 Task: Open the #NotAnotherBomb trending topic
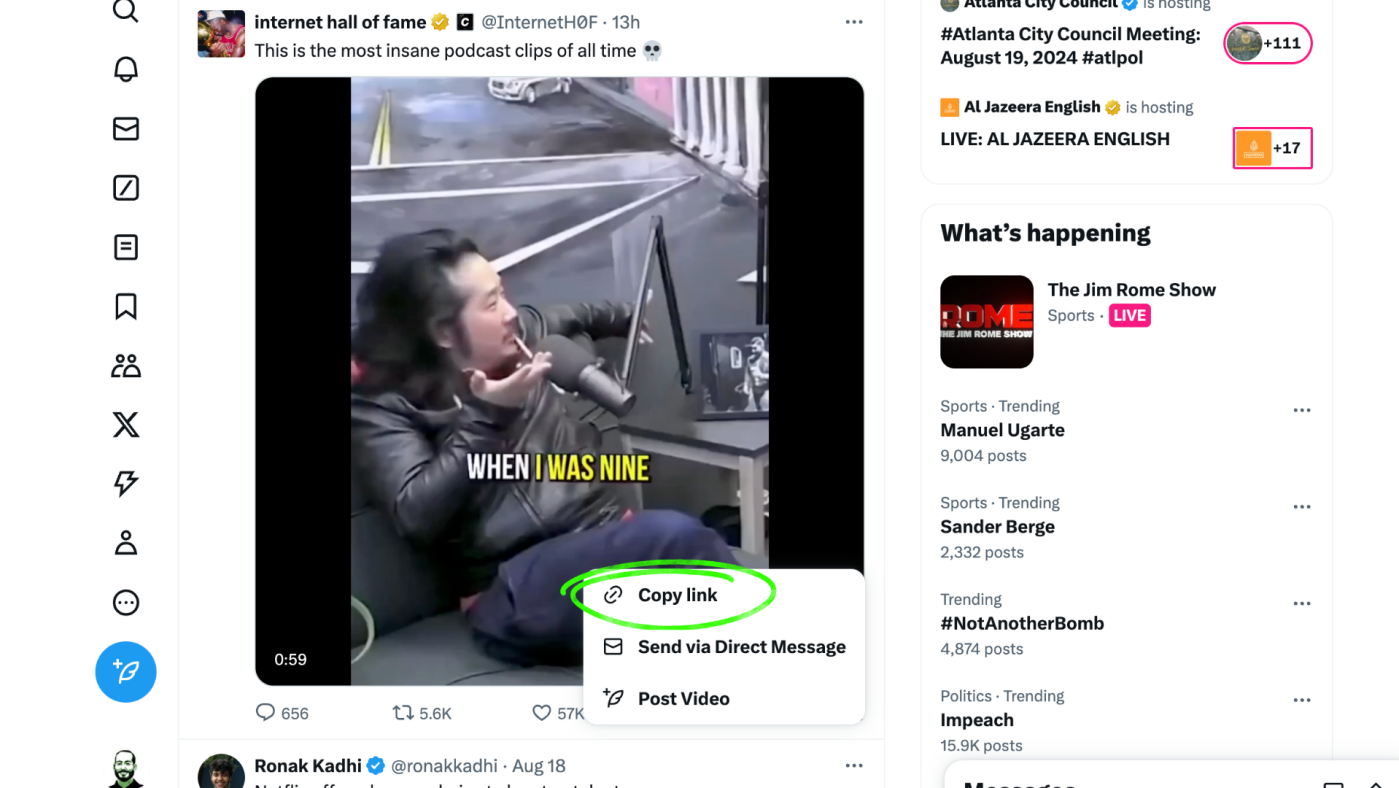(x=1022, y=623)
